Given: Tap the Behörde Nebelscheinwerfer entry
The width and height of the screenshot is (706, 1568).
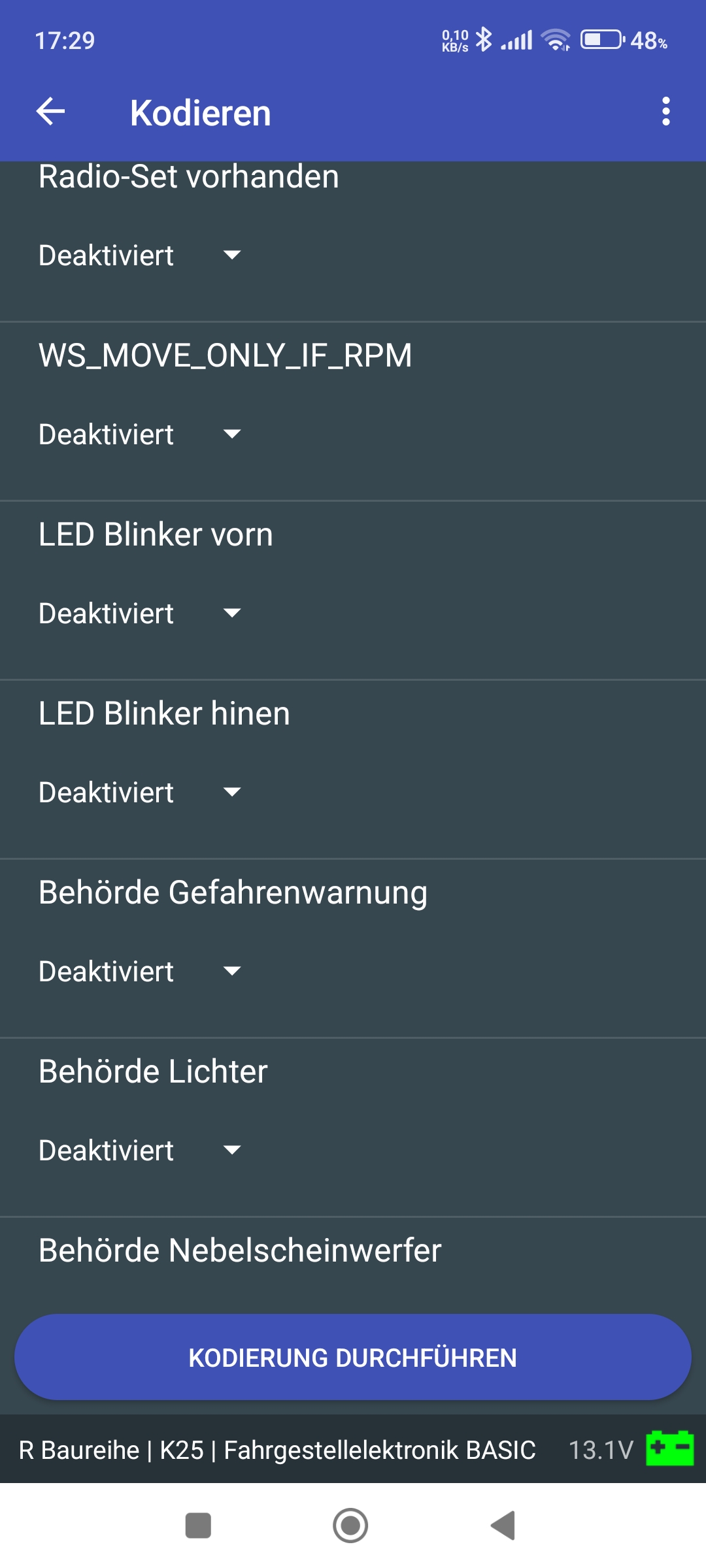Looking at the screenshot, I should [240, 1250].
